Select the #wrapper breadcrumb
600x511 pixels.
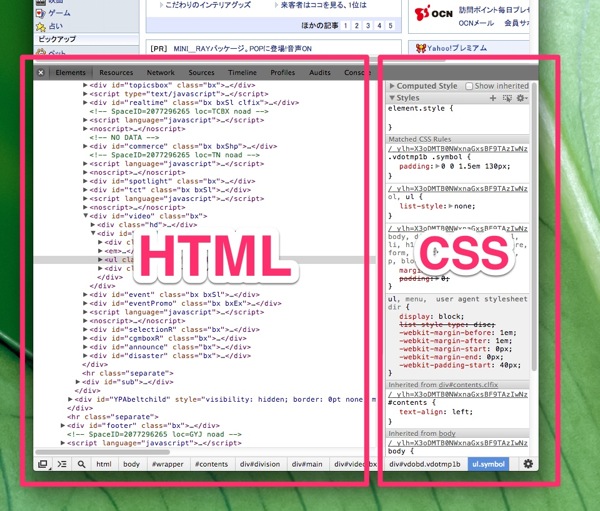(x=168, y=464)
